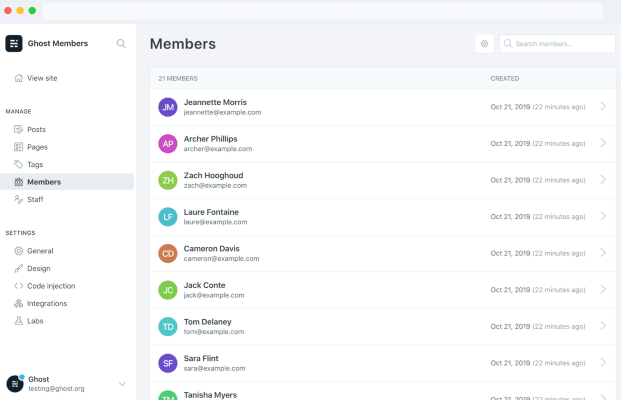621x400 pixels.
Task: Go to Posts in Manage menu
Action: click(36, 130)
